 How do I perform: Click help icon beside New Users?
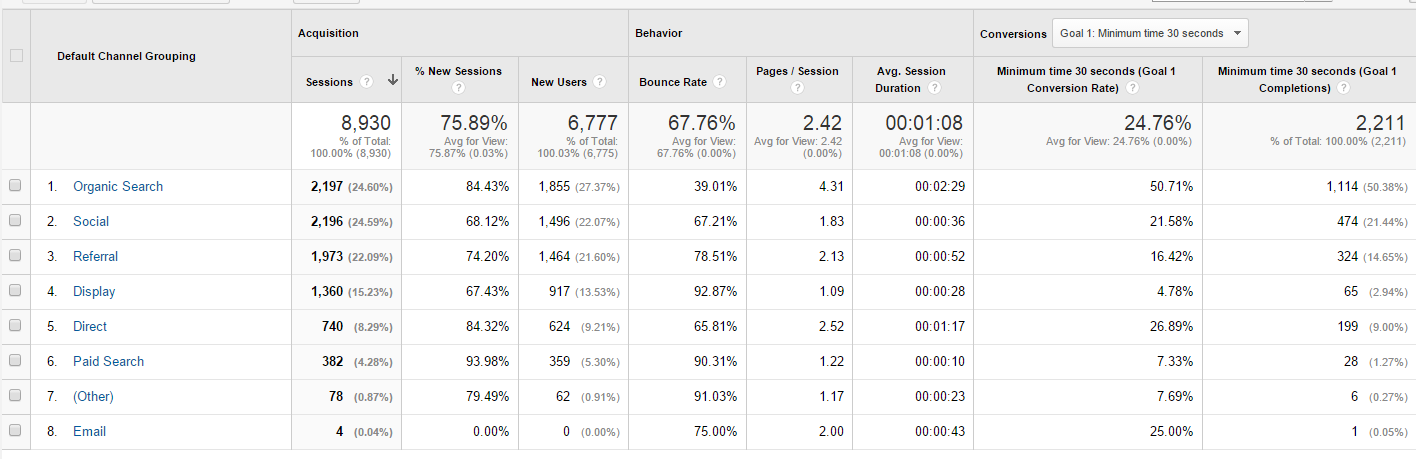tap(599, 82)
